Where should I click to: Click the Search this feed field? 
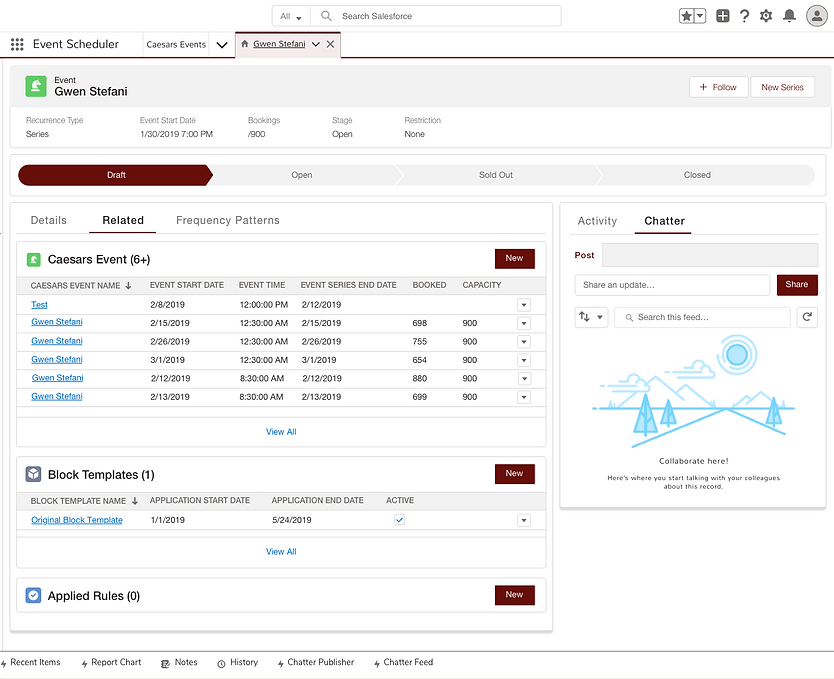tap(702, 317)
